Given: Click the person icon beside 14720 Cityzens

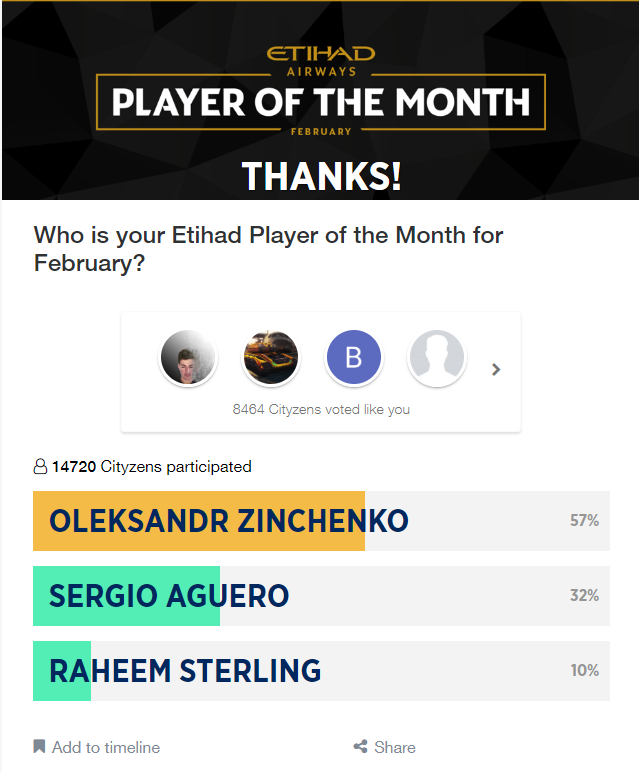Looking at the screenshot, I should coord(40,466).
